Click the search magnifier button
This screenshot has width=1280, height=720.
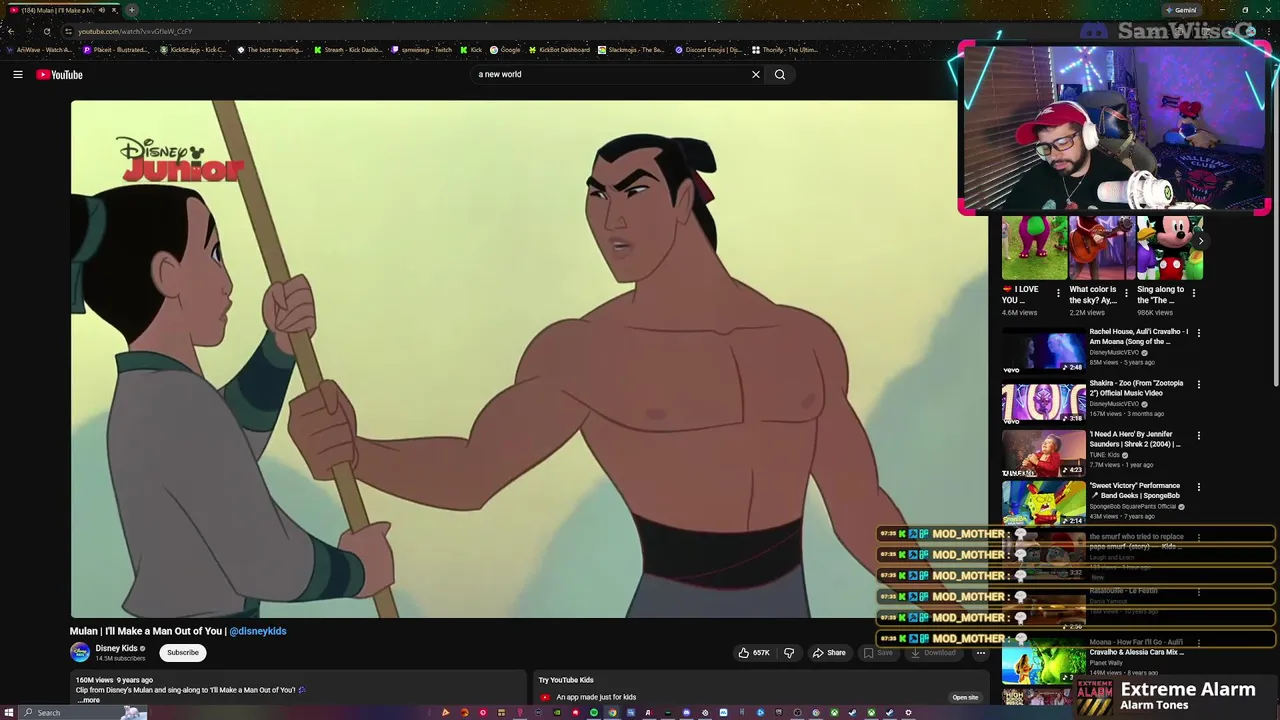tap(780, 74)
